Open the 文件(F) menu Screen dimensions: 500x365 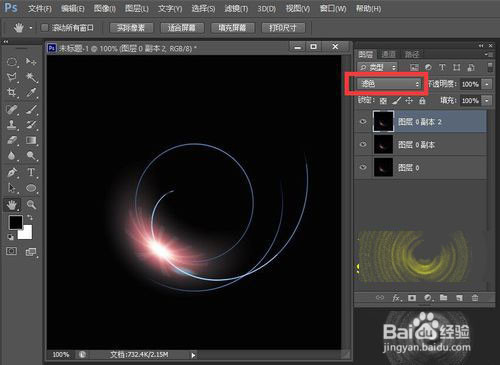[x=40, y=9]
